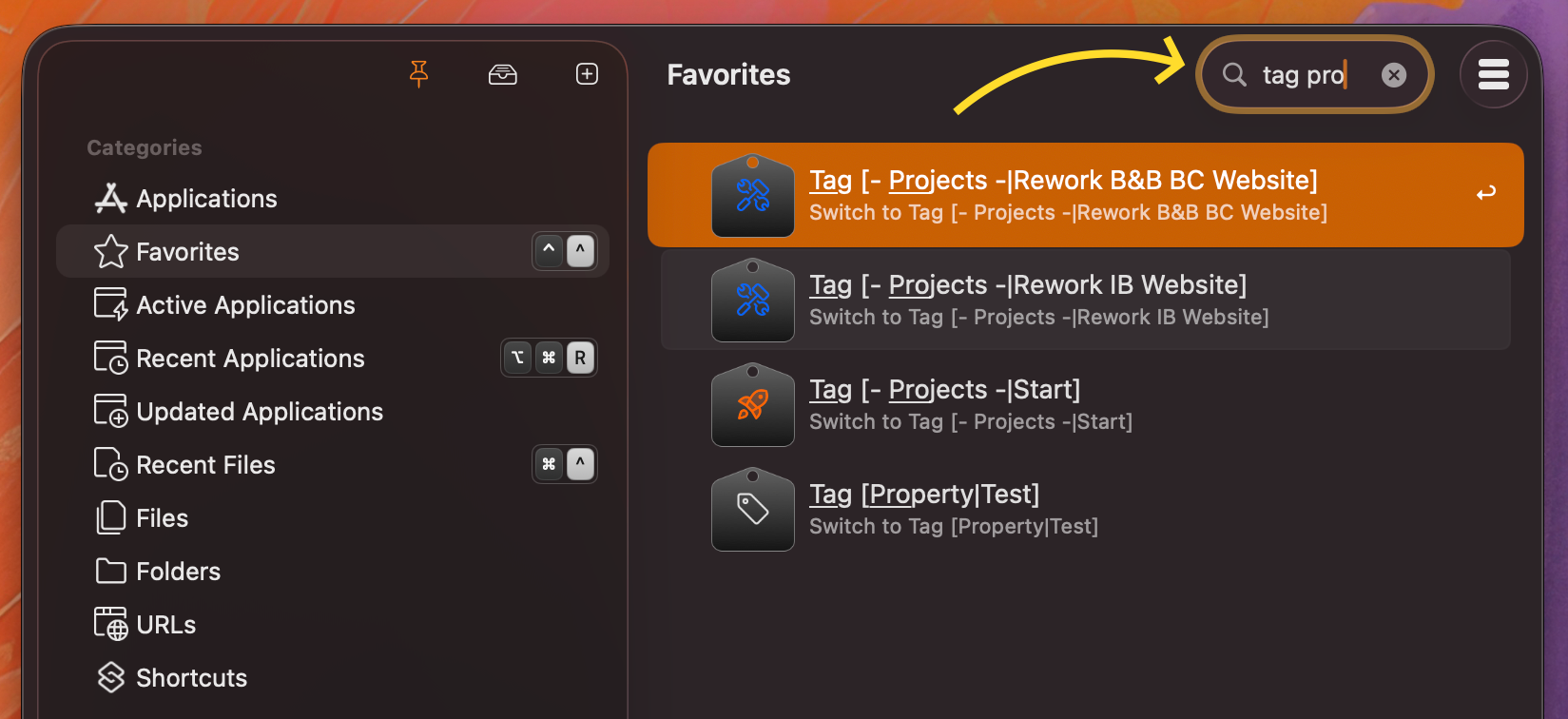The width and height of the screenshot is (1568, 719).
Task: Click the return arrow on the highlighted result
Action: pos(1485,192)
